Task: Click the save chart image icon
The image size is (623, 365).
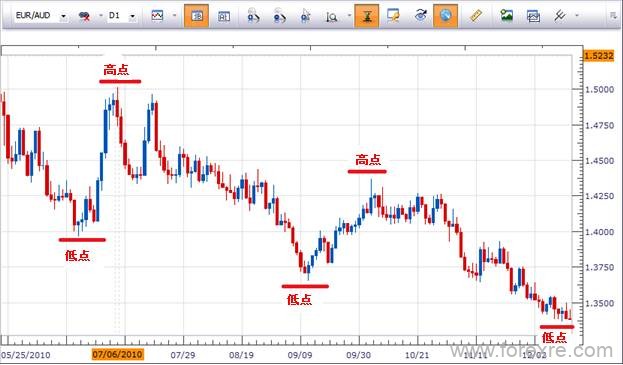Action: point(506,15)
